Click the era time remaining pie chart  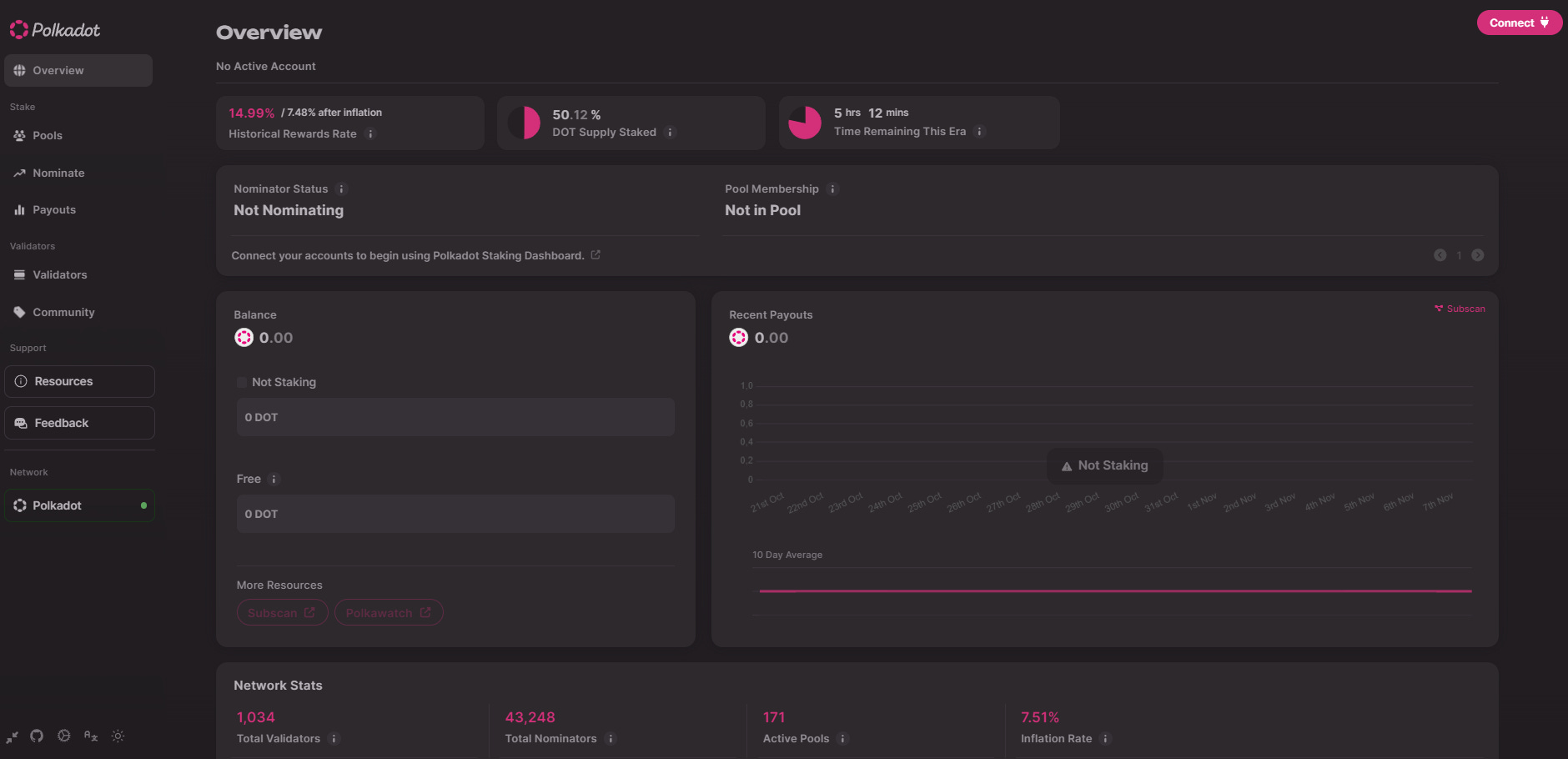(x=806, y=123)
